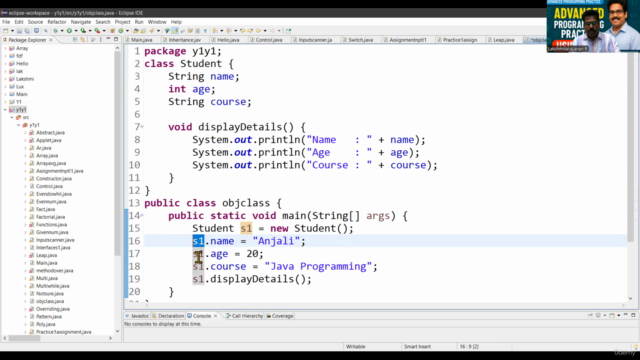Collapse the y1y1 package node
The width and height of the screenshot is (640, 360).
click(18, 125)
